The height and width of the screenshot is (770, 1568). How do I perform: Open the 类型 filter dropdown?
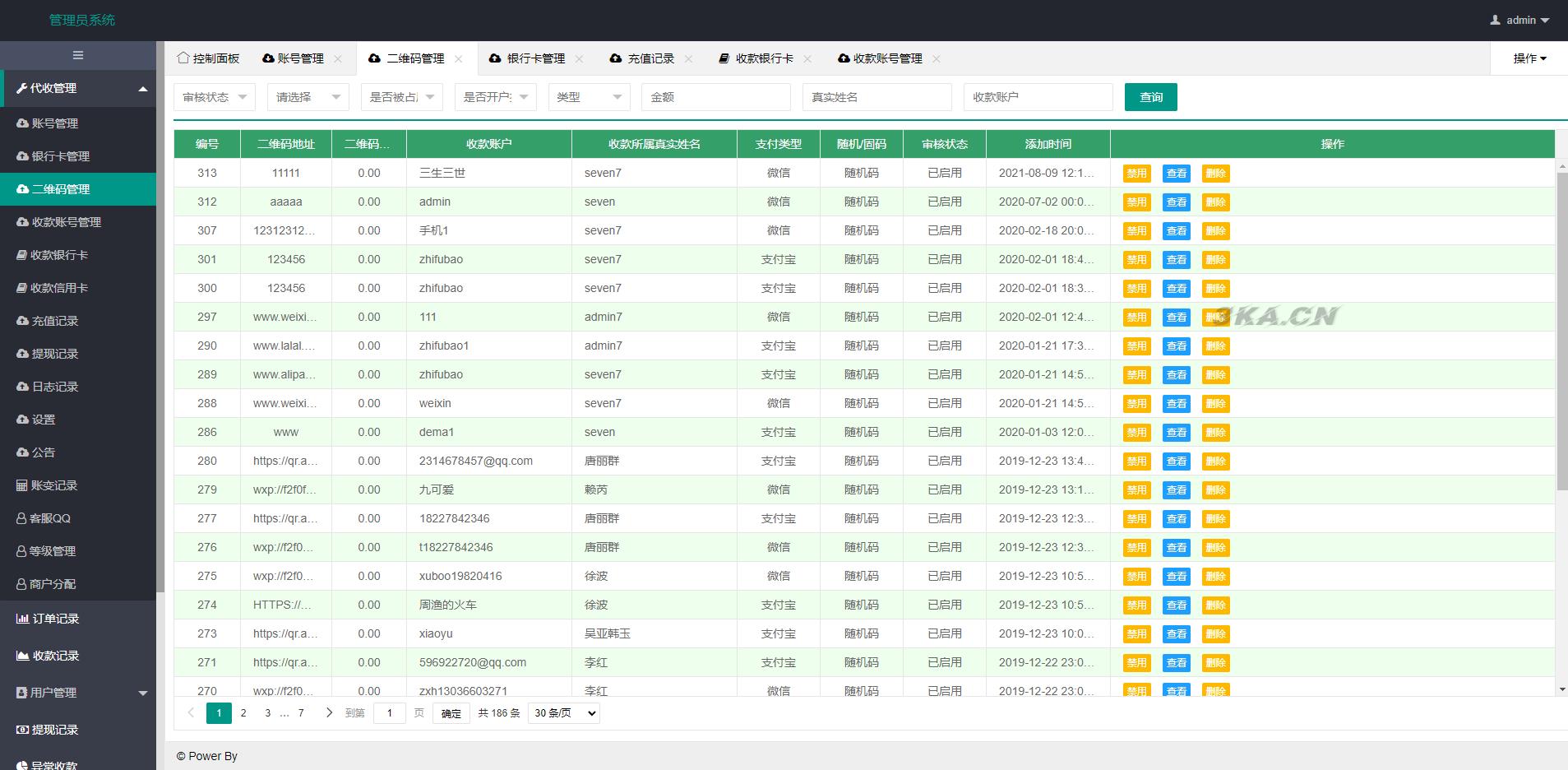590,97
